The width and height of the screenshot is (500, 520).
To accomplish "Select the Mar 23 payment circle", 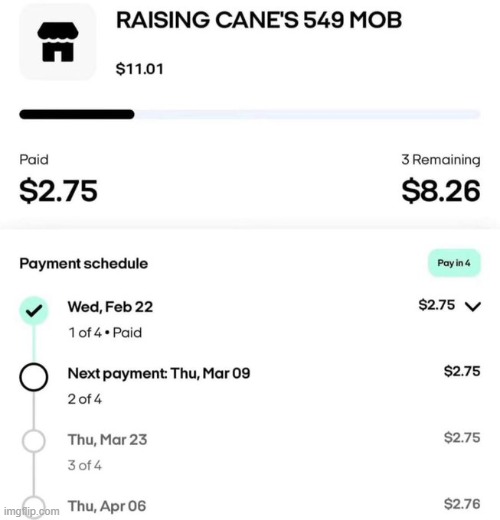I will click(34, 441).
